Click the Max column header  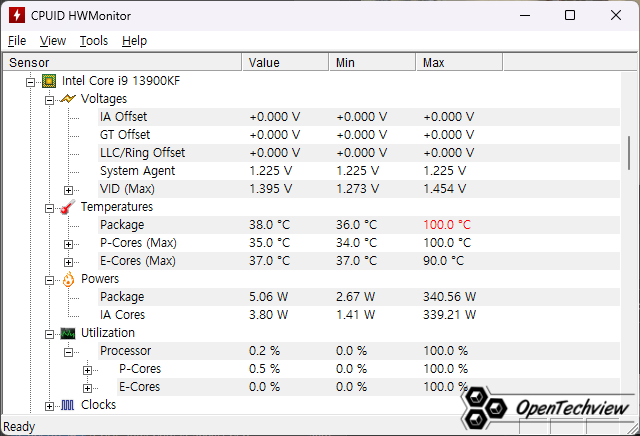click(460, 62)
